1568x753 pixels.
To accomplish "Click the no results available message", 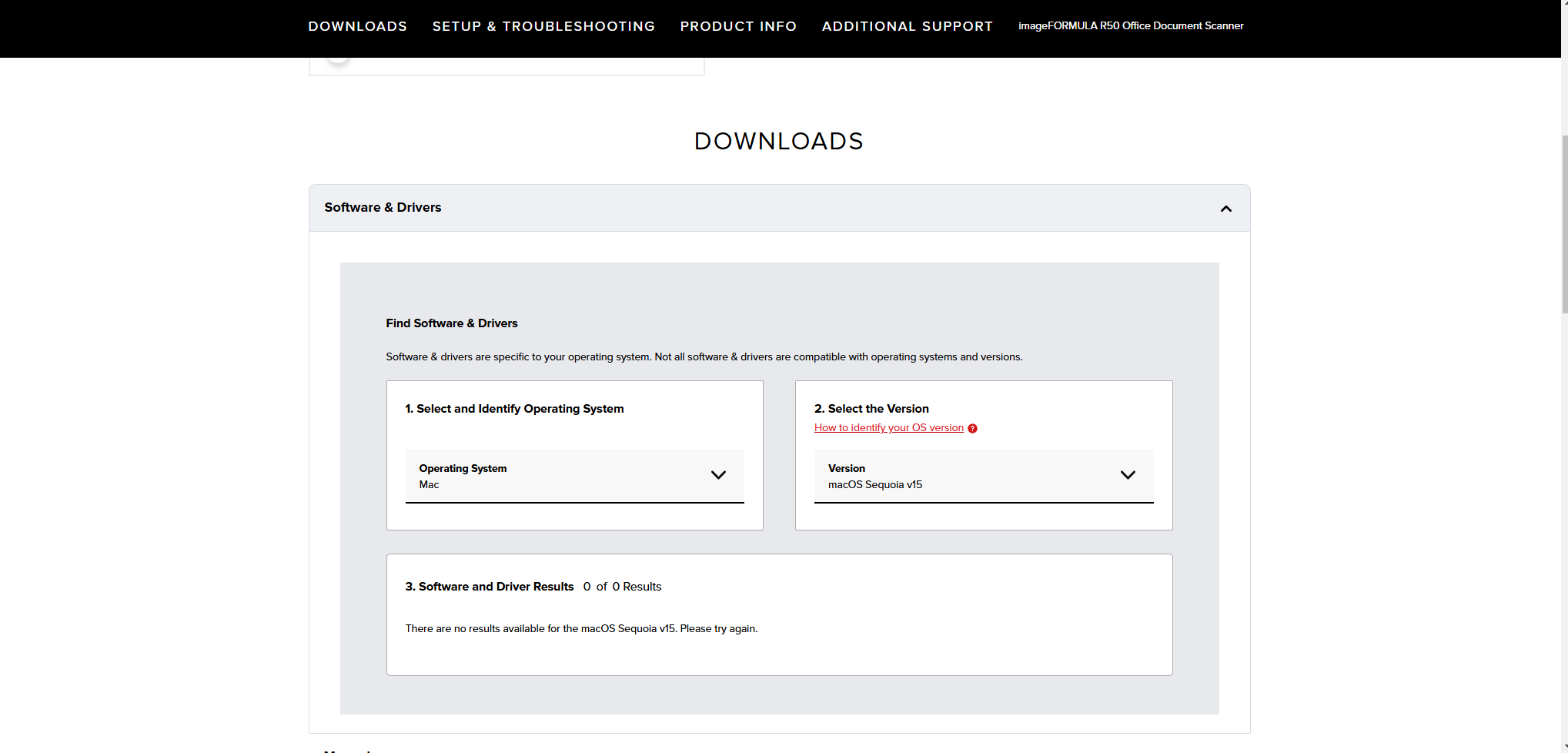I will [581, 629].
